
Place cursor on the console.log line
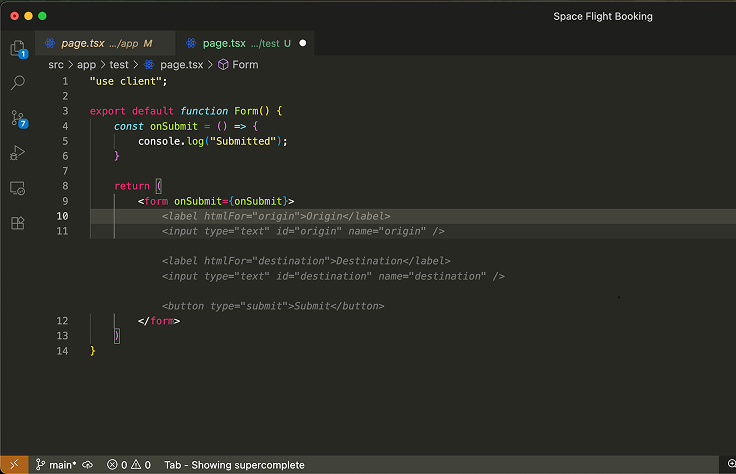click(x=212, y=141)
